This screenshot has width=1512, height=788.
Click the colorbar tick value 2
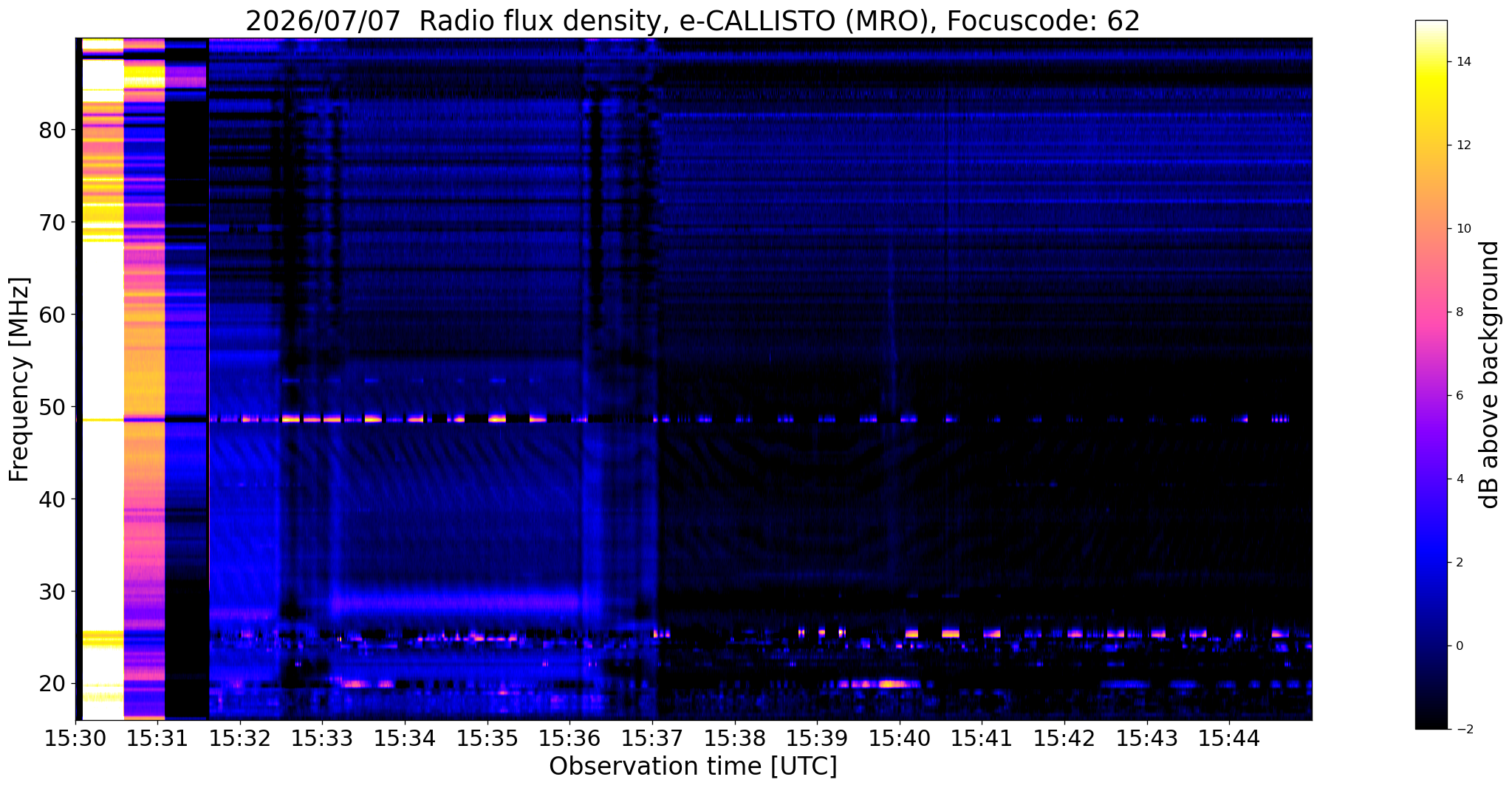point(1460,563)
